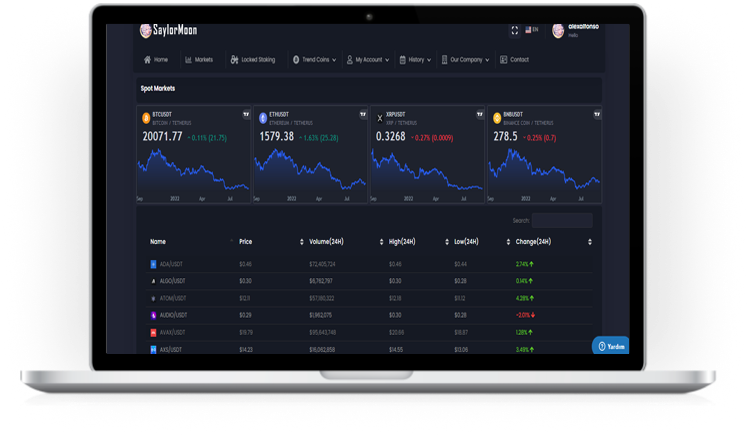This screenshot has width=748, height=436.
Task: Click the BNB coin icon
Action: [x=495, y=117]
